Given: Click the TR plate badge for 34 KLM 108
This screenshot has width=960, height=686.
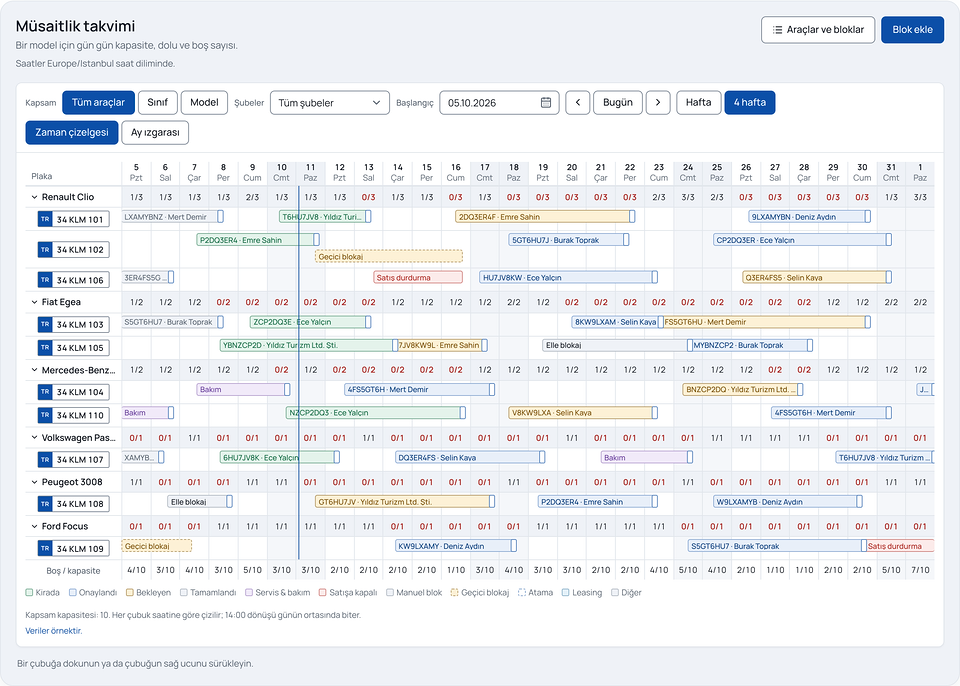Looking at the screenshot, I should [45, 503].
